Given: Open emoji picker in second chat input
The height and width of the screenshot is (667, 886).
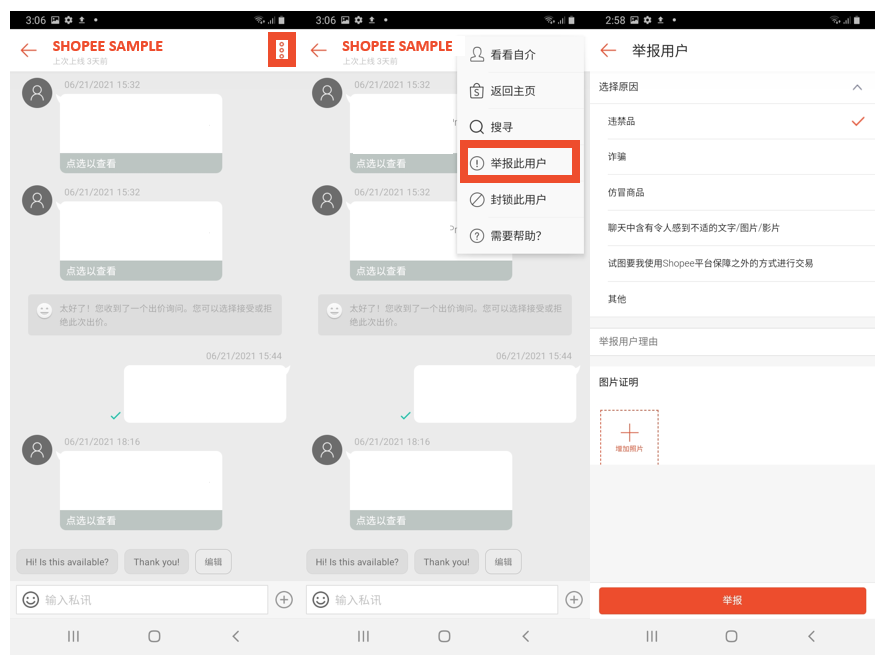Looking at the screenshot, I should 320,599.
